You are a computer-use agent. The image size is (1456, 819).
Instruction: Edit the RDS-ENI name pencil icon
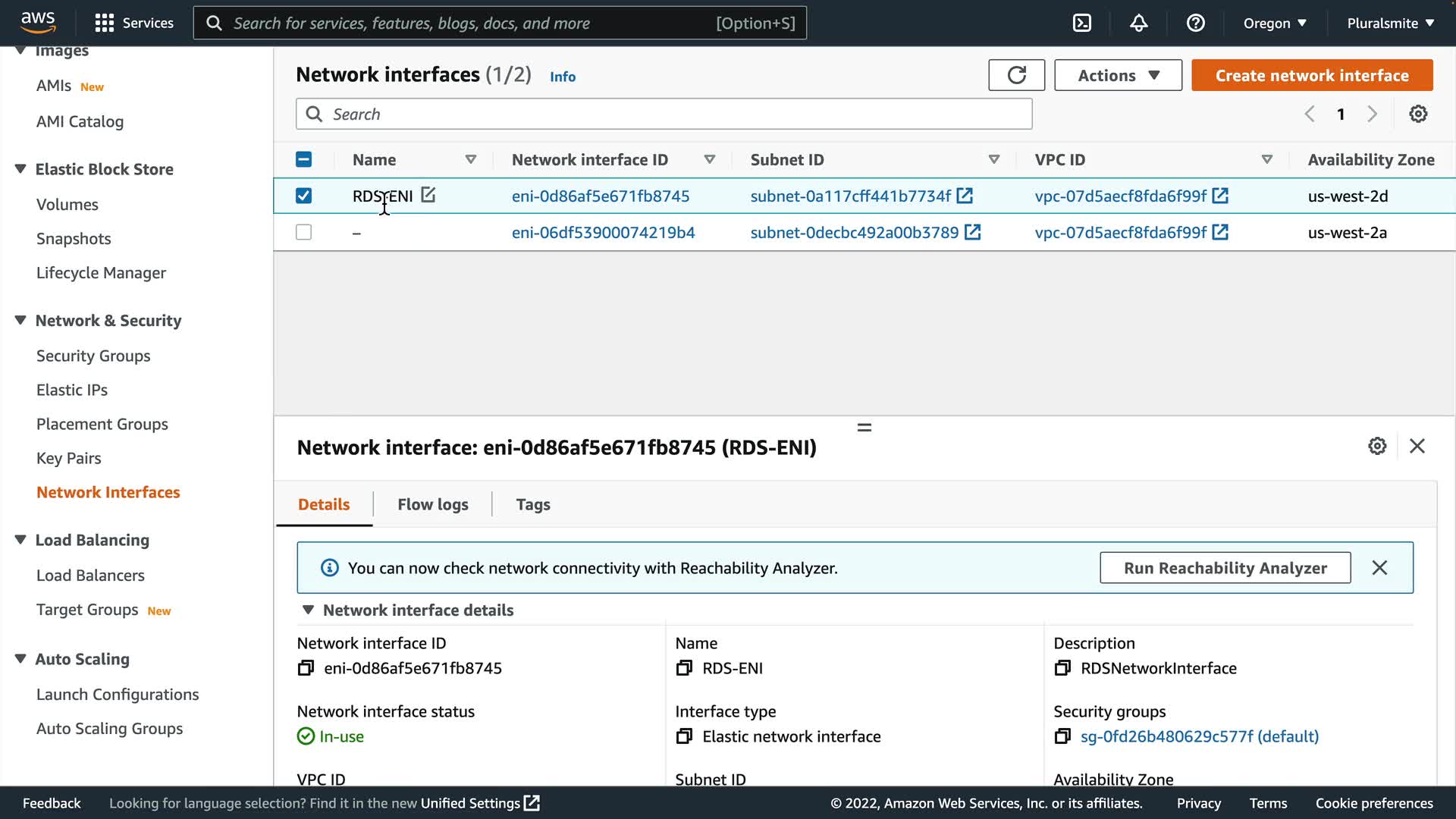(428, 195)
